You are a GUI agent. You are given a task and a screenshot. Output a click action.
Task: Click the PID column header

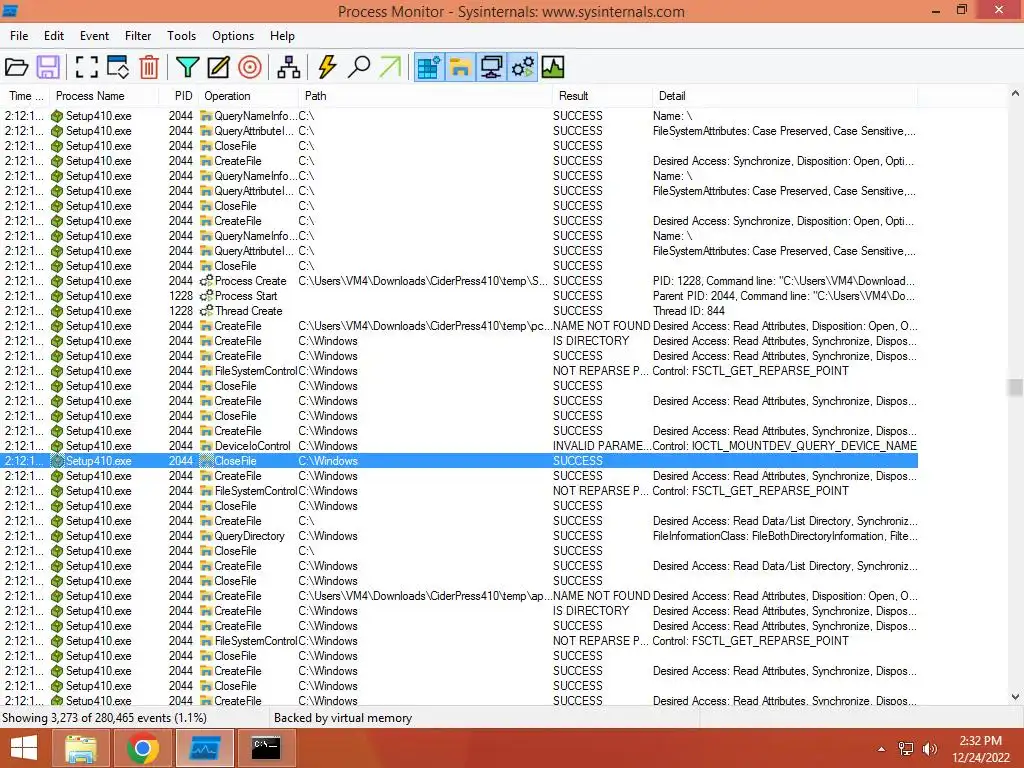[179, 96]
